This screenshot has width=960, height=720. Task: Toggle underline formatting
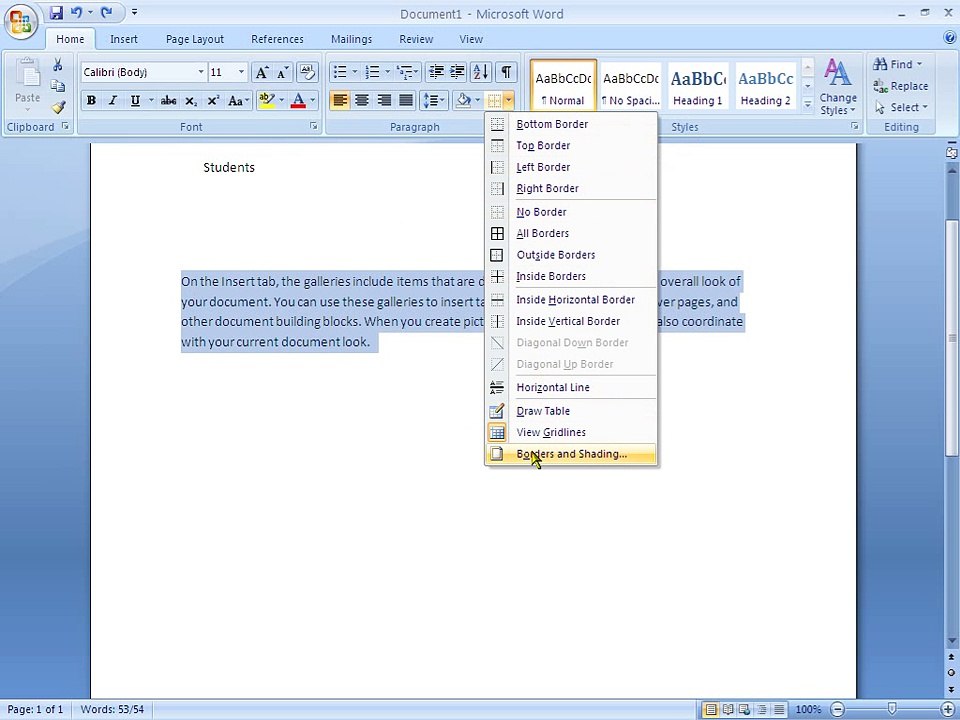click(x=135, y=101)
